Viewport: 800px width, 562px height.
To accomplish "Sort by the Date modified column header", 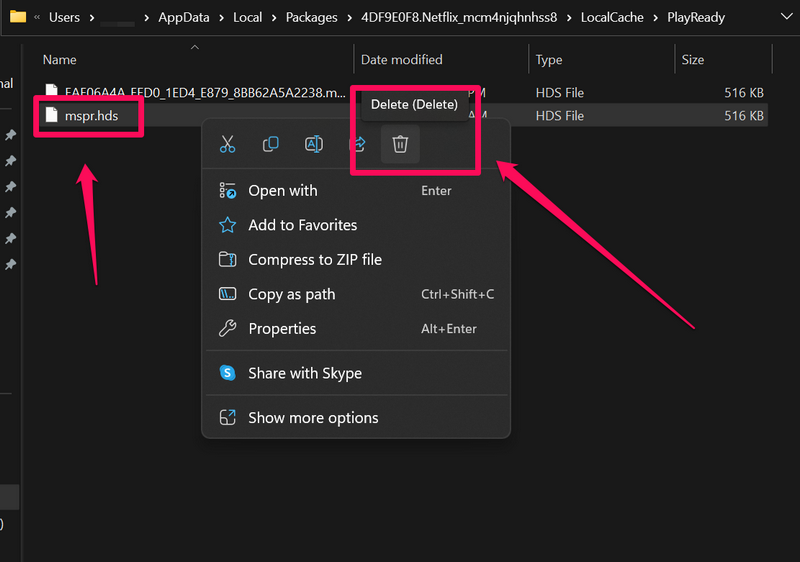I will point(401,60).
